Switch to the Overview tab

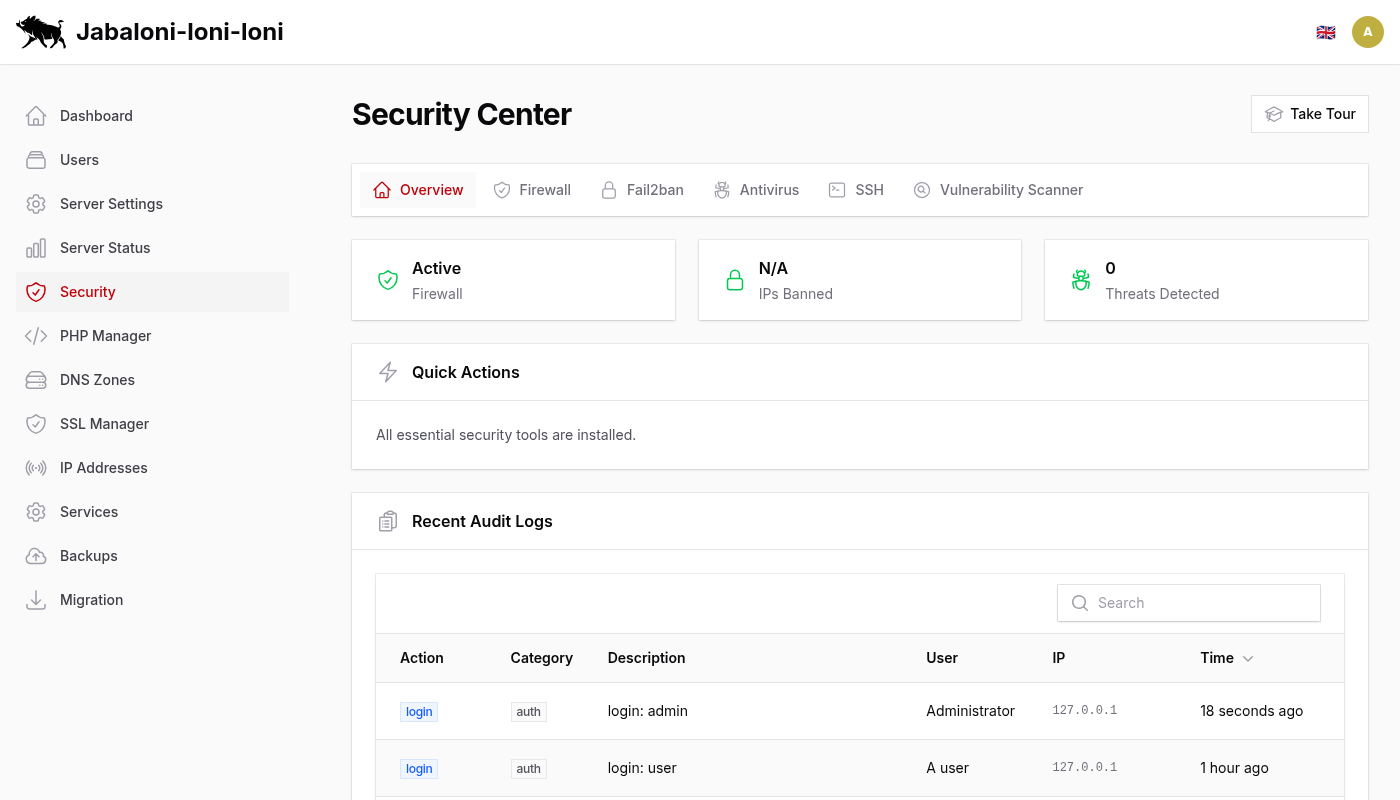coord(420,189)
